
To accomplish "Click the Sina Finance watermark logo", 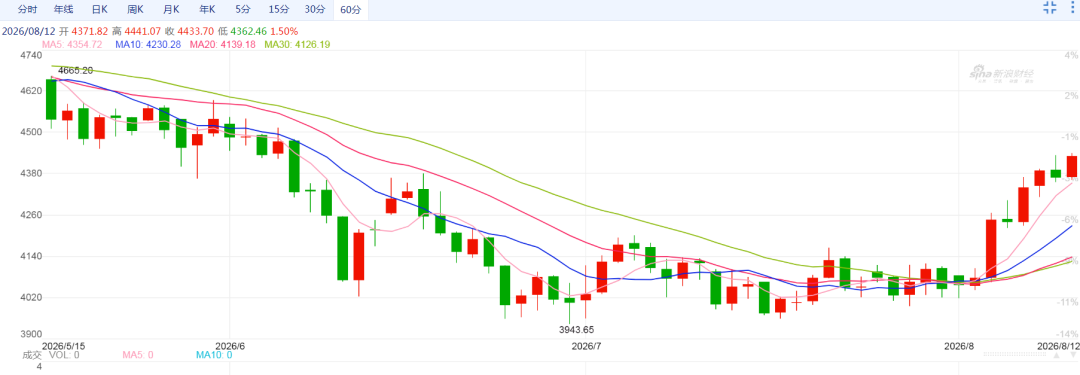I will [x=1001, y=74].
